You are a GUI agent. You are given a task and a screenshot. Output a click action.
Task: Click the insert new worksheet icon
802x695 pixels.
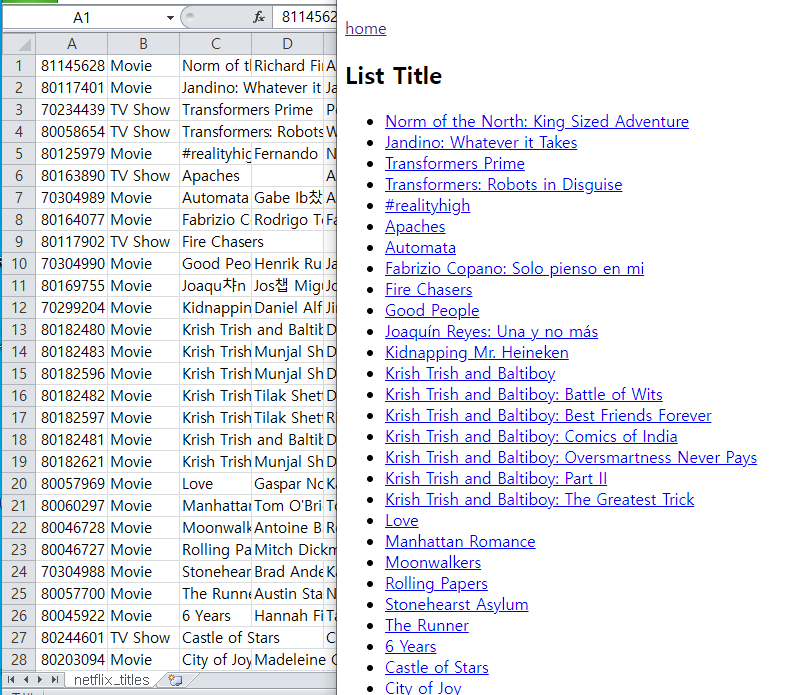pyautogui.click(x=175, y=680)
